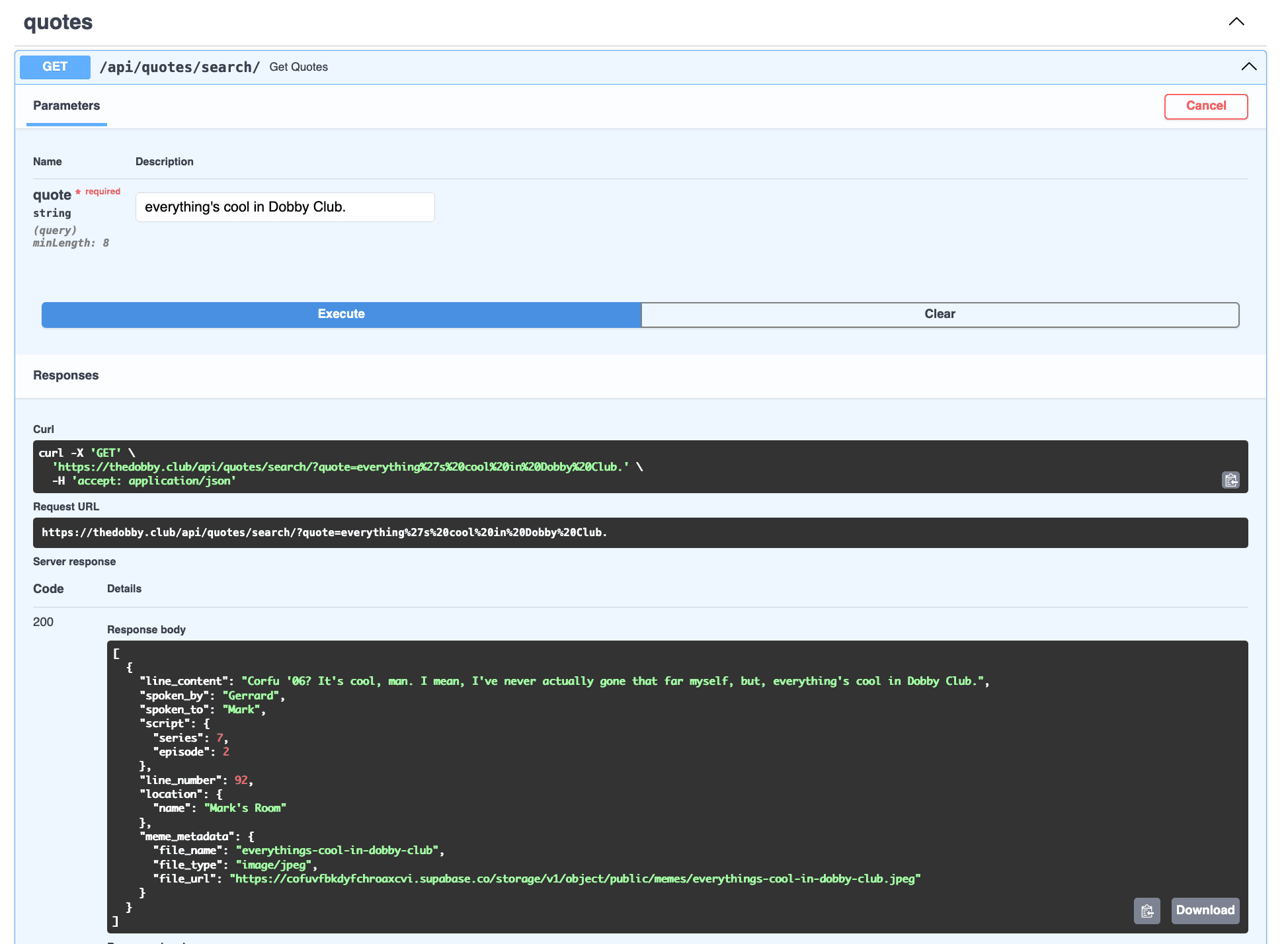
Task: Click the episode value 2
Action: [226, 752]
